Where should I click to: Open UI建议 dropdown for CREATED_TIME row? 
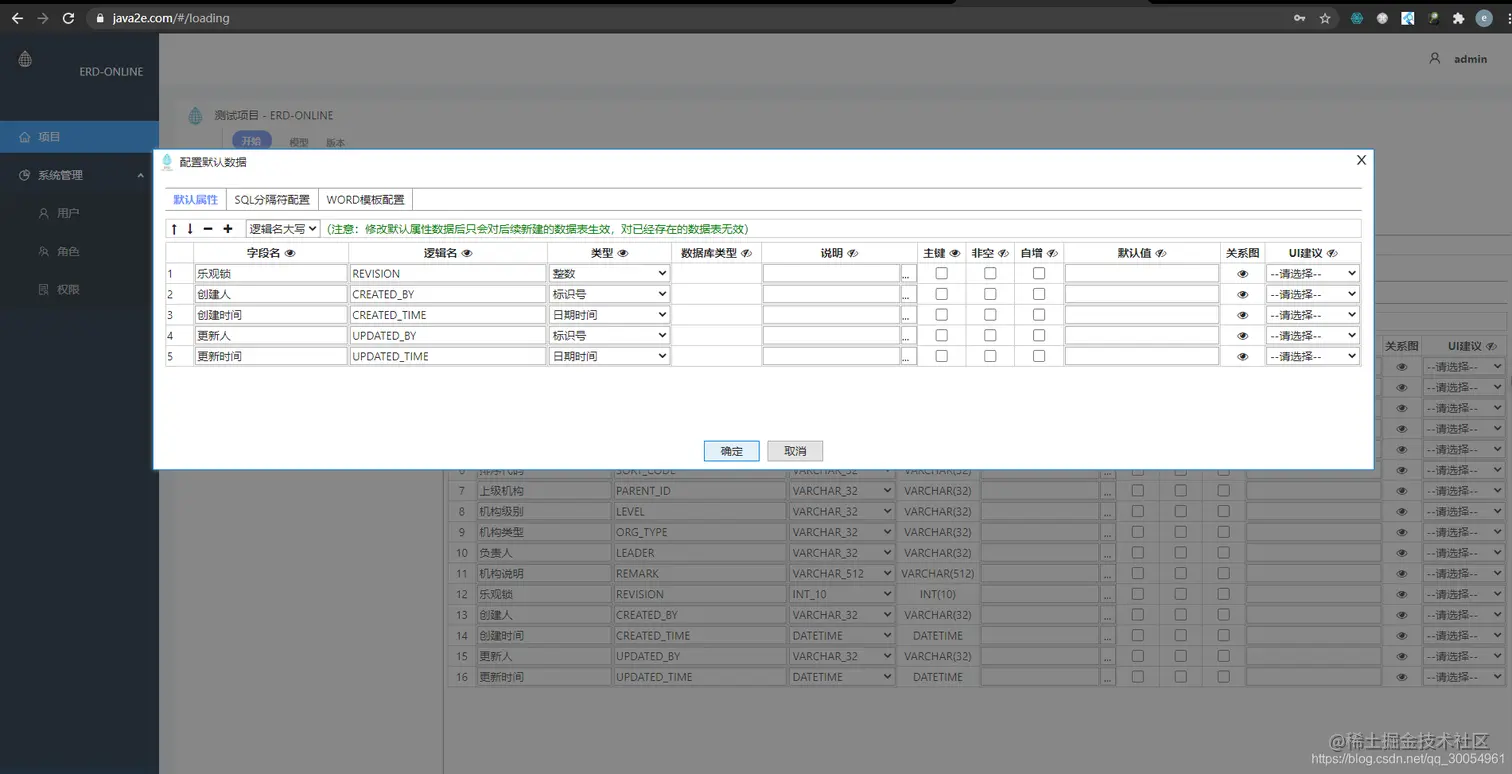tap(1313, 315)
